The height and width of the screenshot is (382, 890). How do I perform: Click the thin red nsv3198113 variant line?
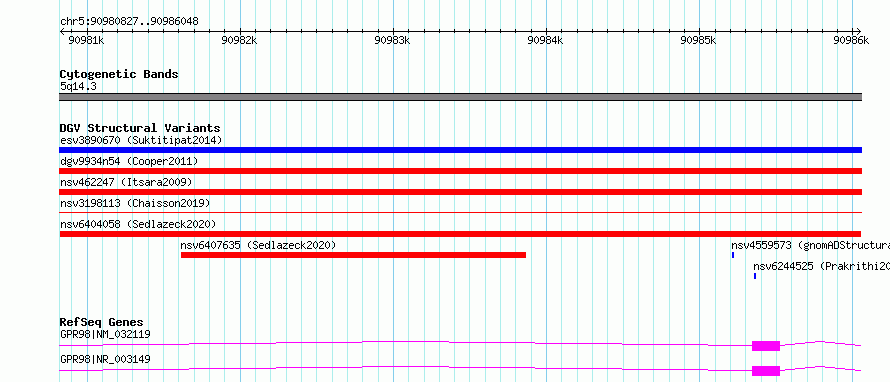point(460,212)
